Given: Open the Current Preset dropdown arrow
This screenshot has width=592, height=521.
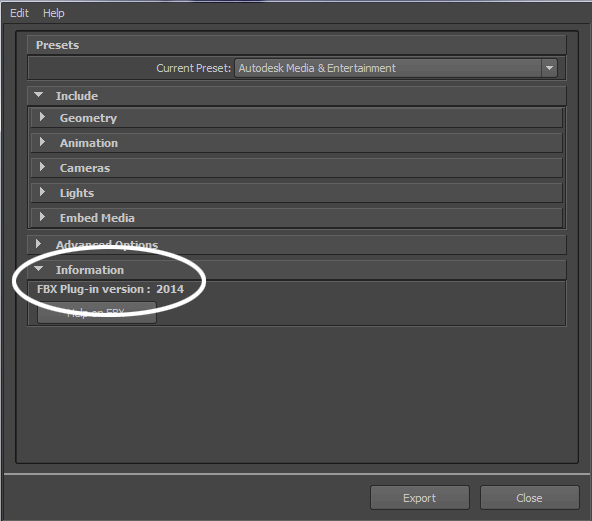Looking at the screenshot, I should [x=549, y=68].
